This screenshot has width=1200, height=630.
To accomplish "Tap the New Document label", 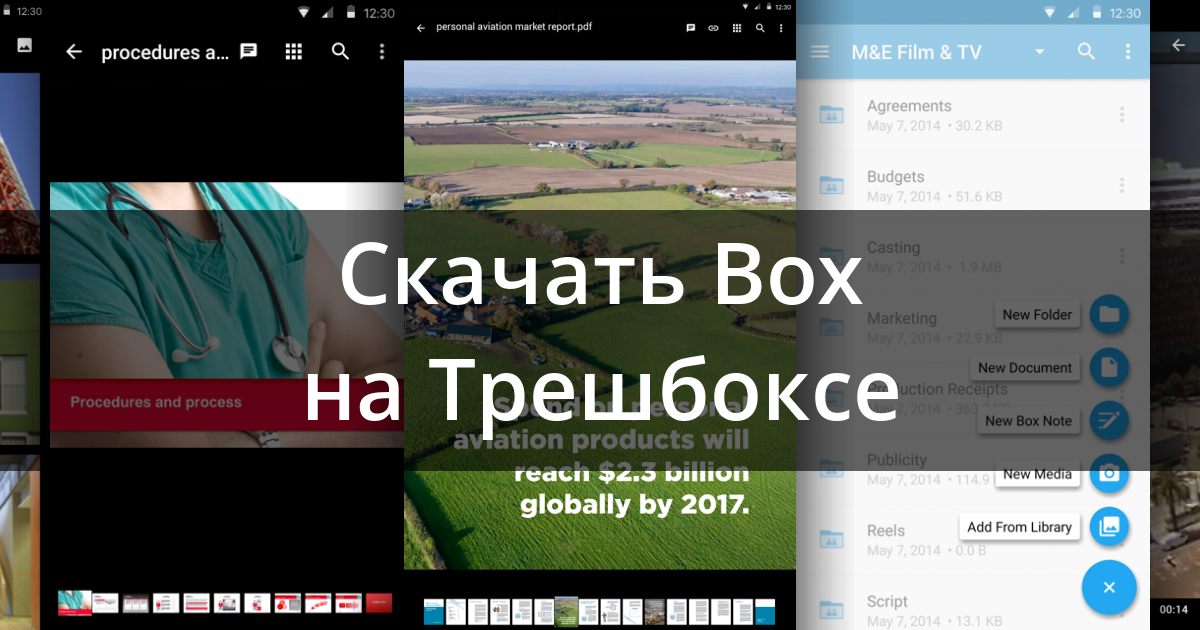I will [1025, 367].
